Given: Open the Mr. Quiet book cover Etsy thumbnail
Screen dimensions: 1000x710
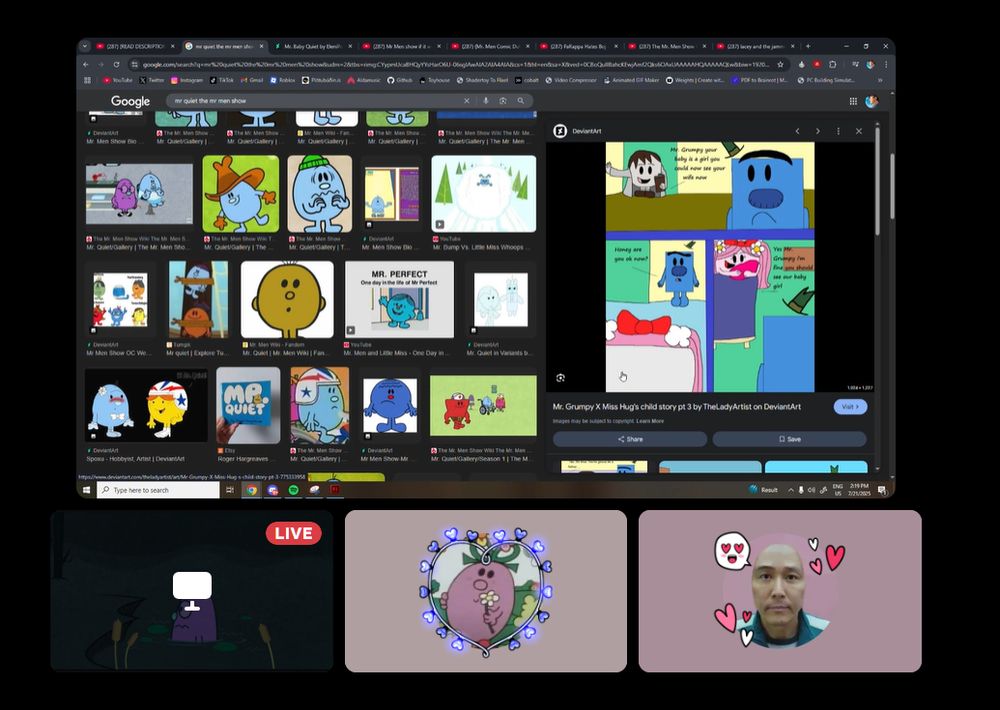Looking at the screenshot, I should tap(248, 405).
